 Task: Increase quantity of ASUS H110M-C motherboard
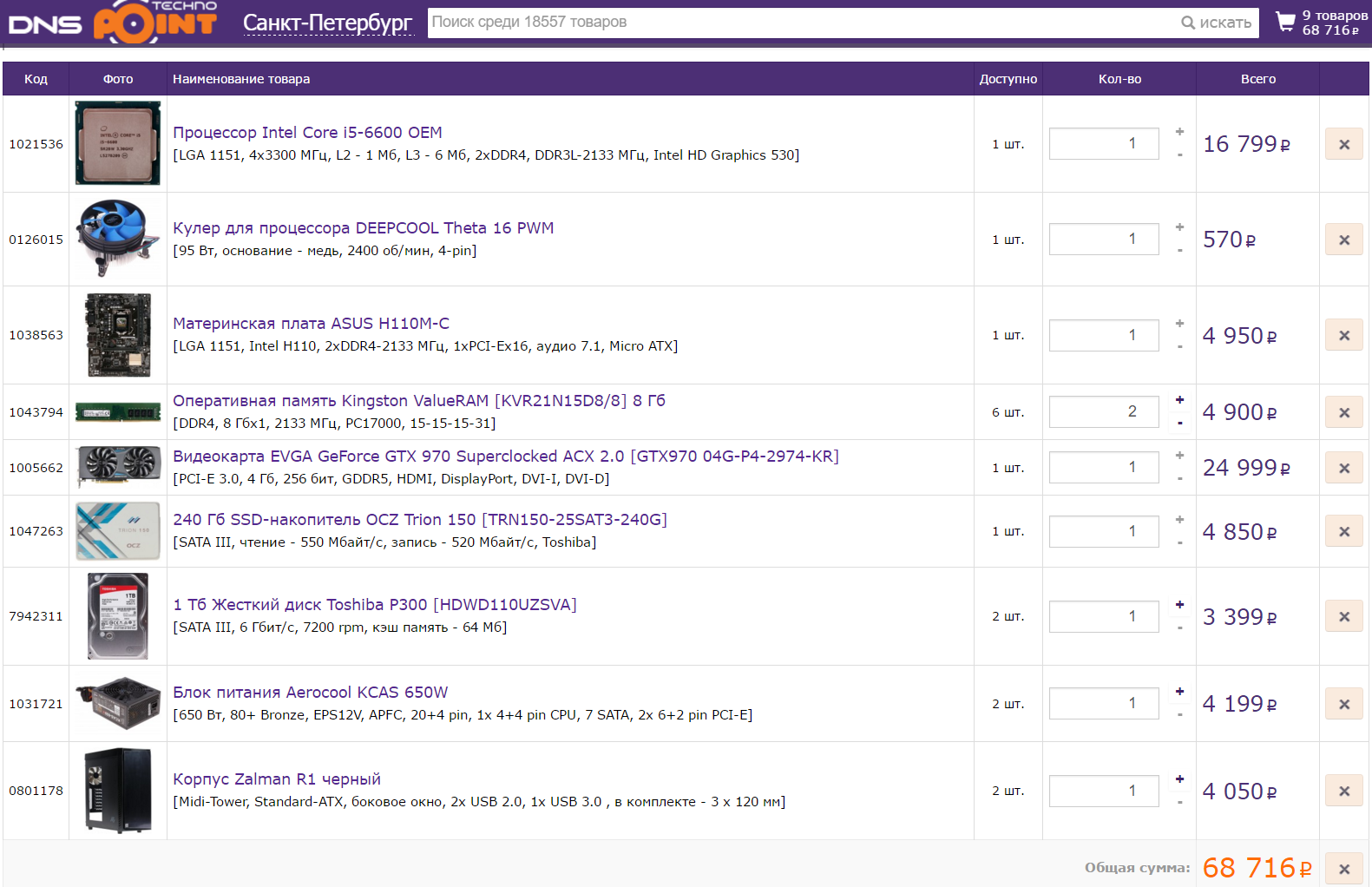click(x=1179, y=323)
